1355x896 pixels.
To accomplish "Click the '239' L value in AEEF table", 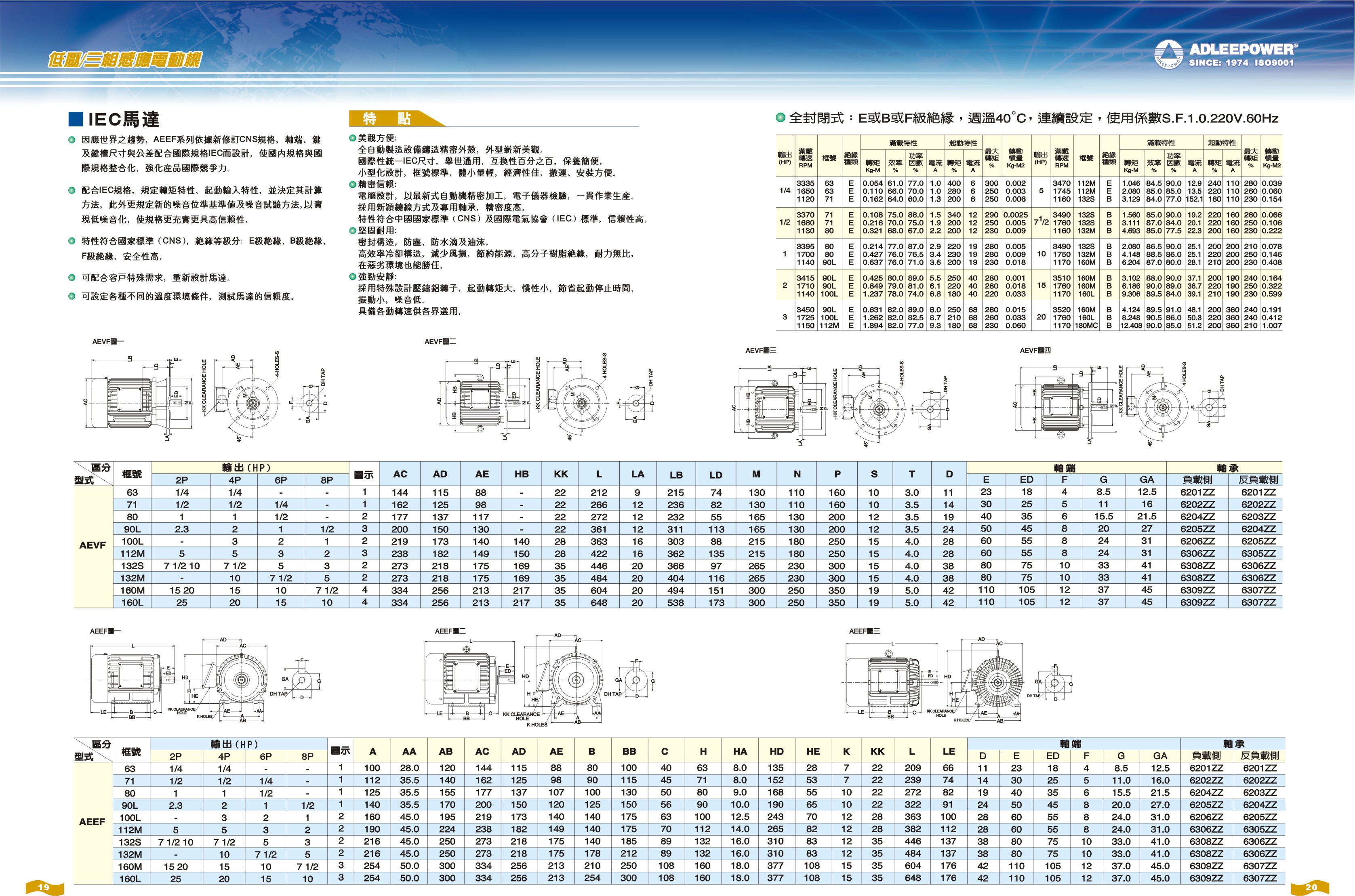I will [x=913, y=780].
